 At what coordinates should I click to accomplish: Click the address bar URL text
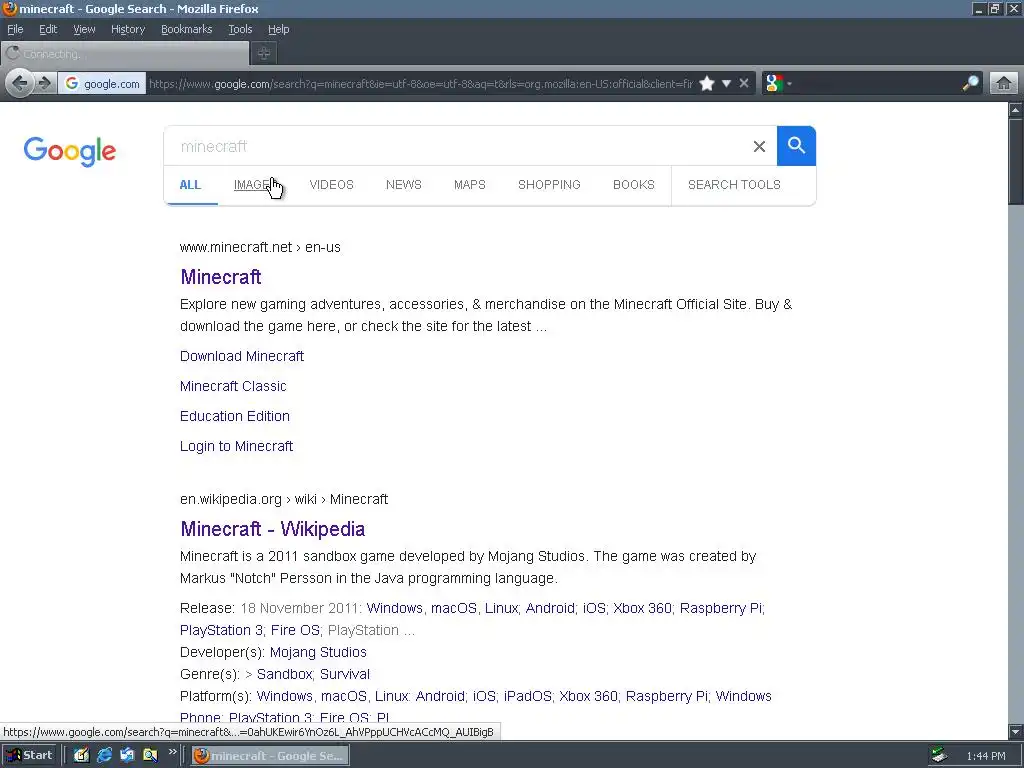click(421, 84)
